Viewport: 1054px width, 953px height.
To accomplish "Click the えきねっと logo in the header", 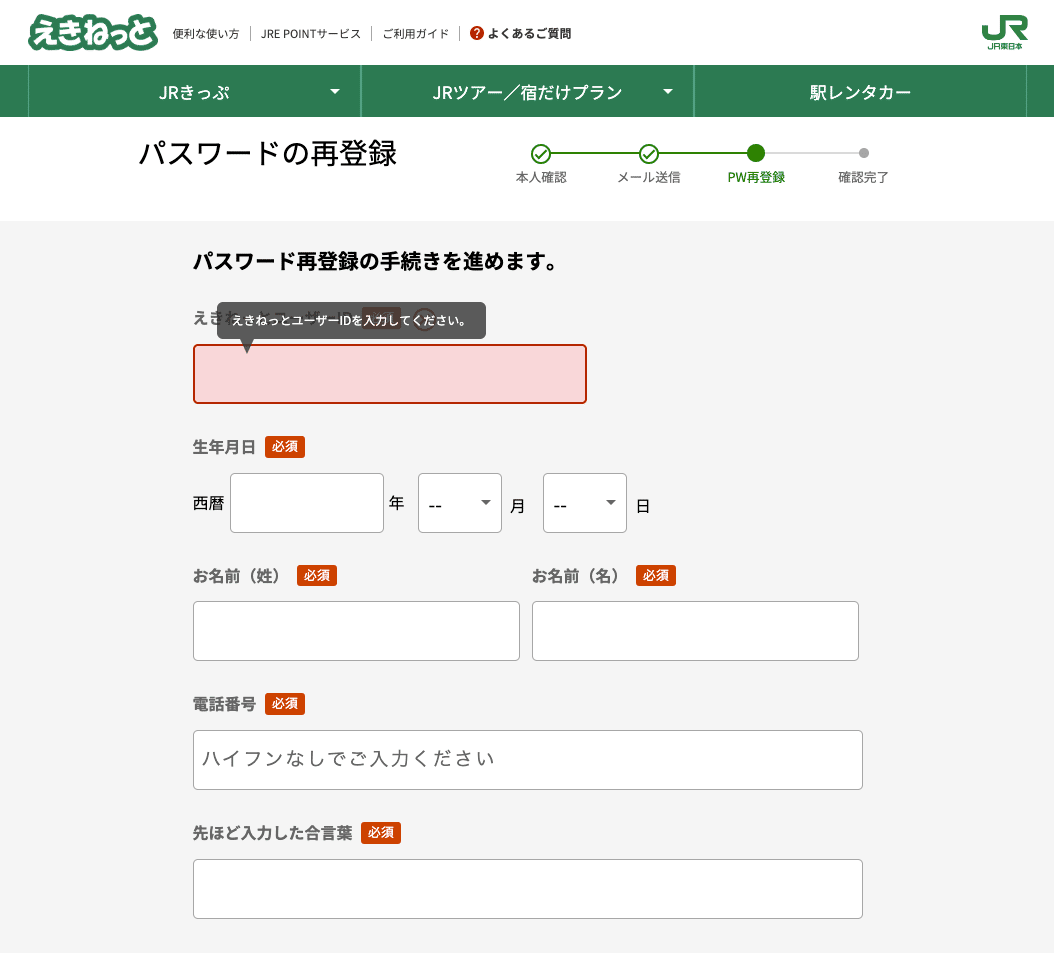I will pos(93,32).
